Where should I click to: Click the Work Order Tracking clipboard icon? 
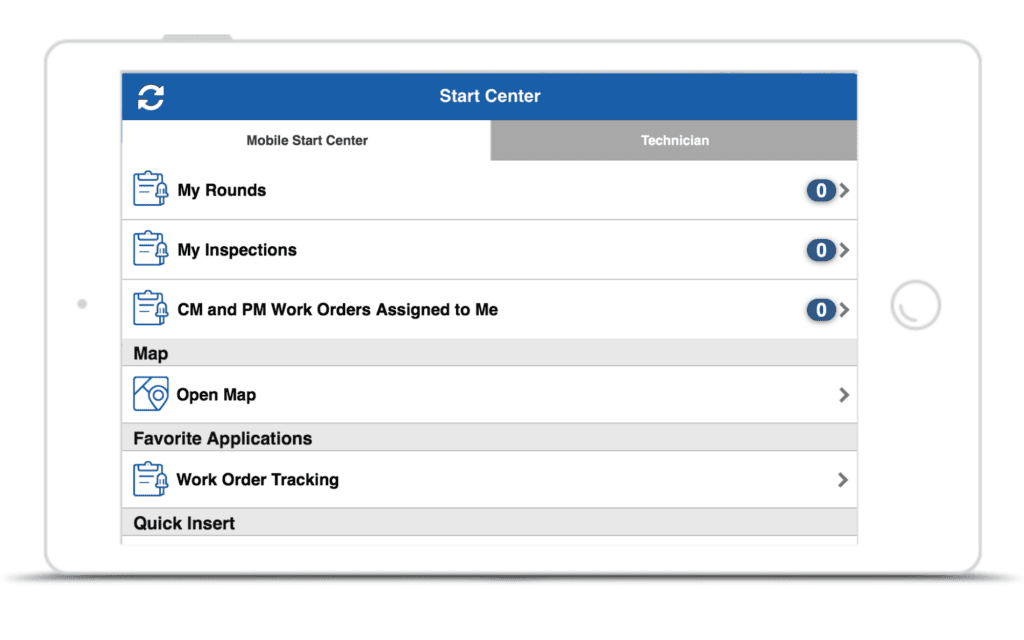pyautogui.click(x=150, y=479)
